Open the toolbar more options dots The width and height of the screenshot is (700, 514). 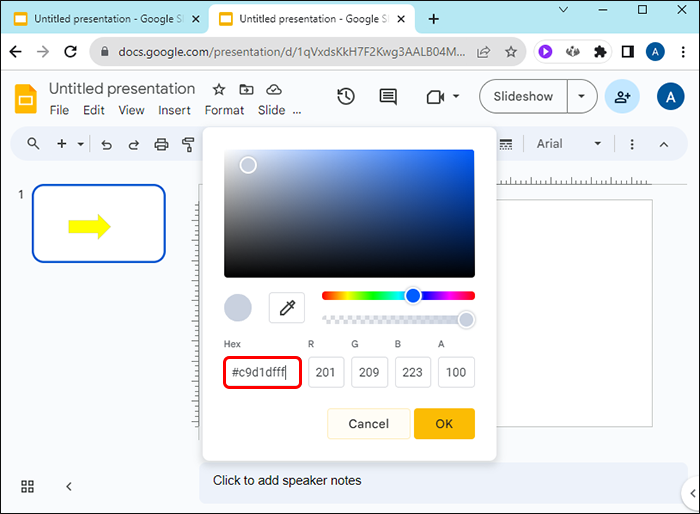[x=632, y=144]
